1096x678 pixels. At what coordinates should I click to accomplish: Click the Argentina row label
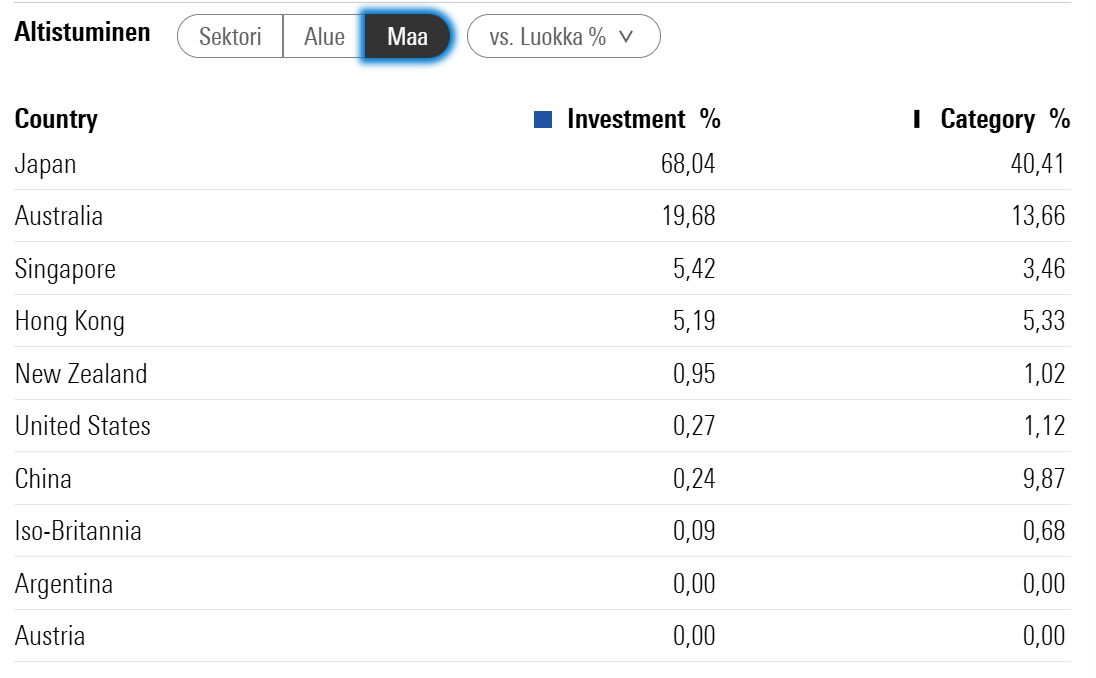(x=64, y=584)
